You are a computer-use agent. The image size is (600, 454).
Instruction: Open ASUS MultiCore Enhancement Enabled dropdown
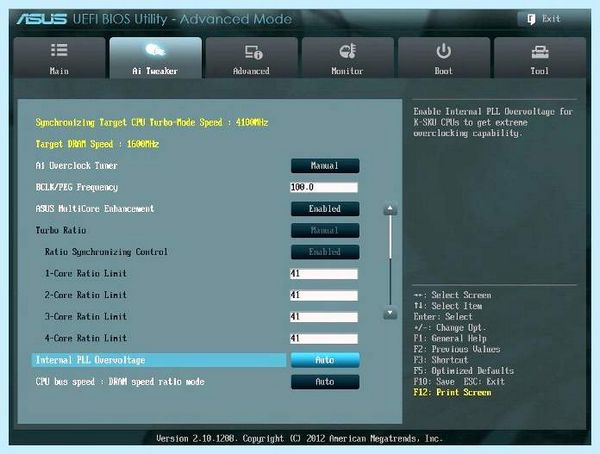pos(325,209)
